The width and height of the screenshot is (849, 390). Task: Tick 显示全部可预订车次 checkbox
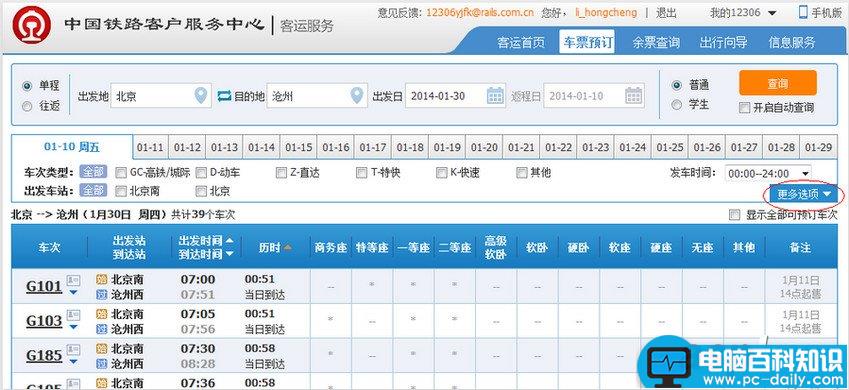[x=734, y=215]
